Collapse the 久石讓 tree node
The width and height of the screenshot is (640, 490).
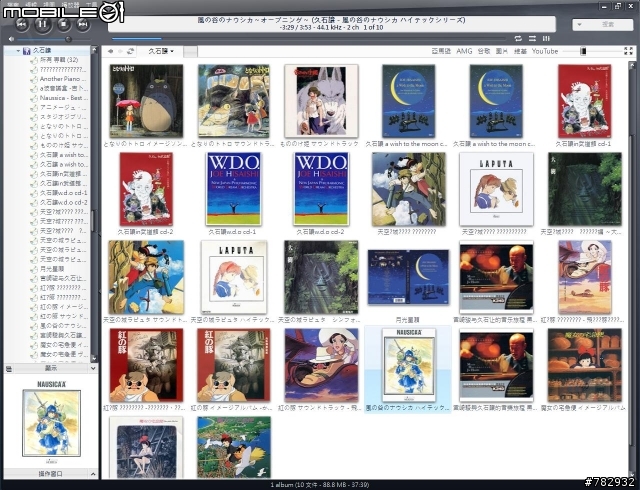coord(18,51)
